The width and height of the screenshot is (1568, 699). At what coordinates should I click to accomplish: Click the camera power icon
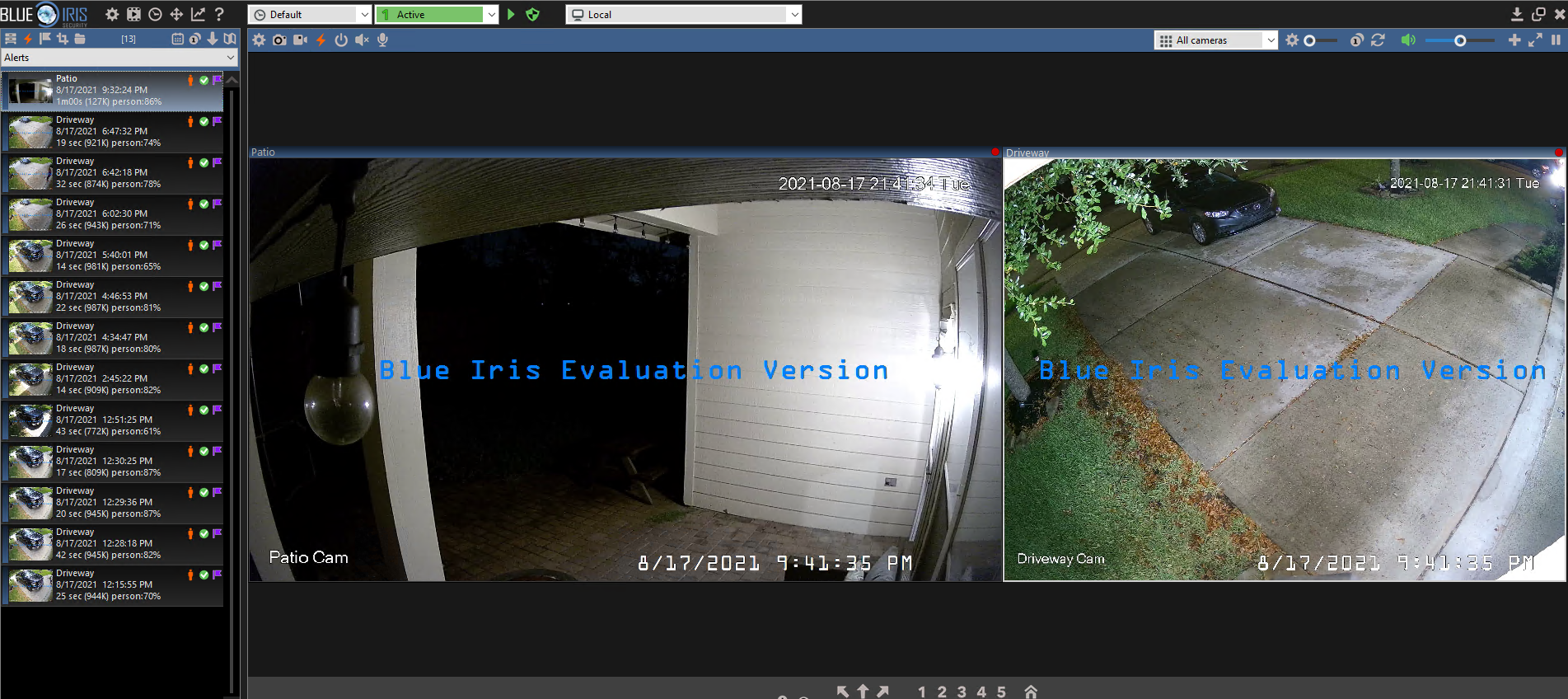click(x=341, y=40)
